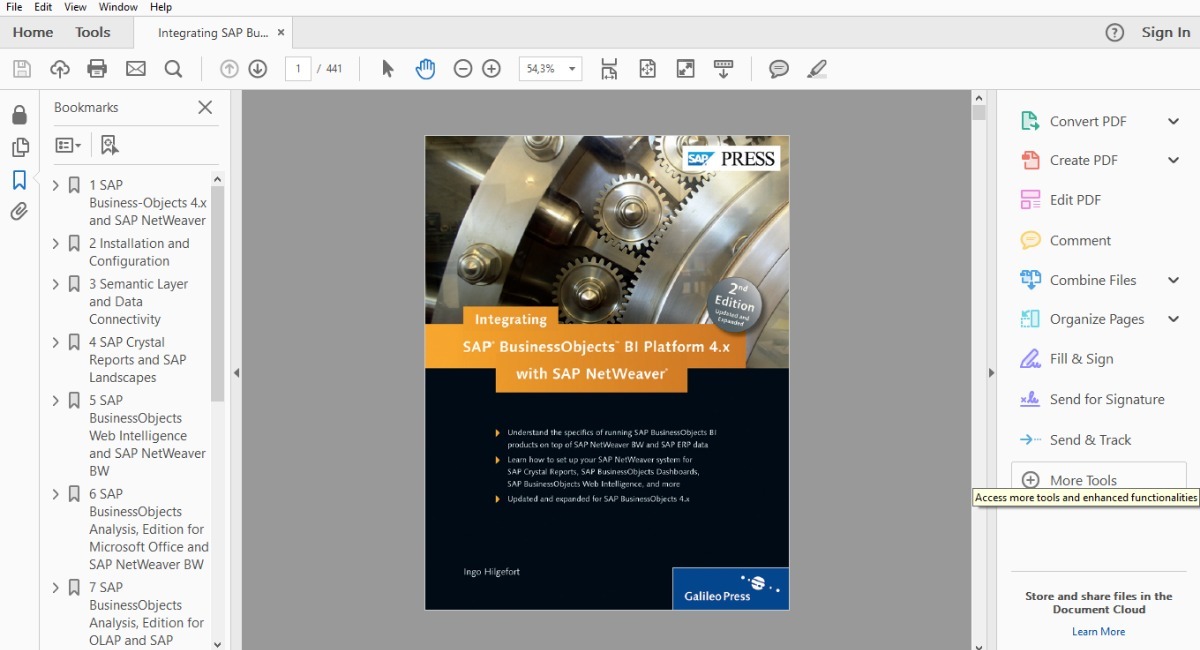Click the book cover page

(607, 372)
